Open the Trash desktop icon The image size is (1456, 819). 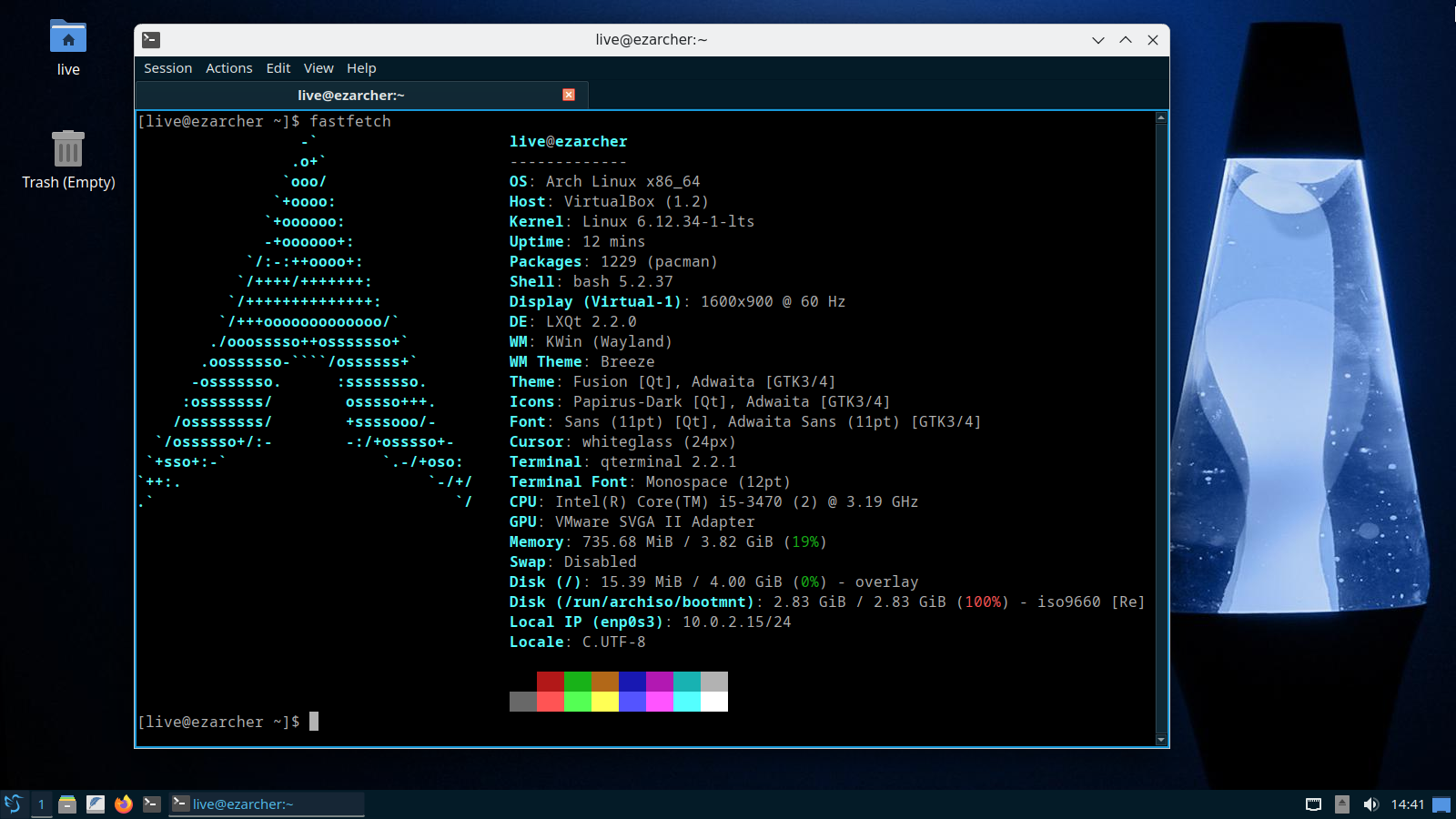pyautogui.click(x=68, y=149)
